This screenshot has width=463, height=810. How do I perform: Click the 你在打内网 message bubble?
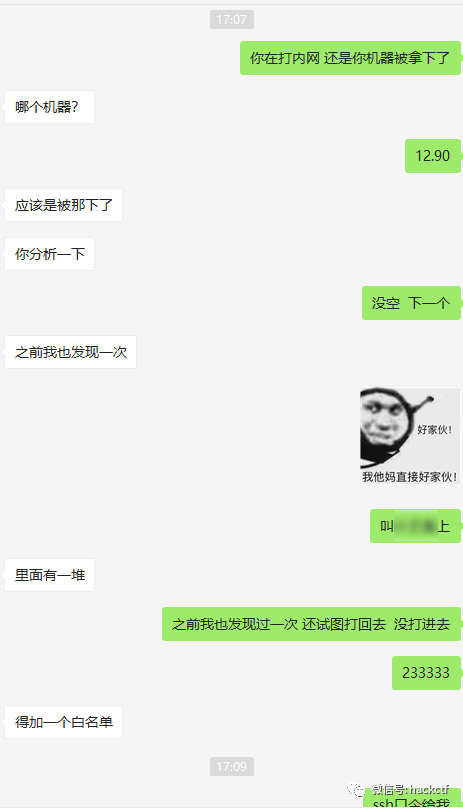tap(350, 58)
